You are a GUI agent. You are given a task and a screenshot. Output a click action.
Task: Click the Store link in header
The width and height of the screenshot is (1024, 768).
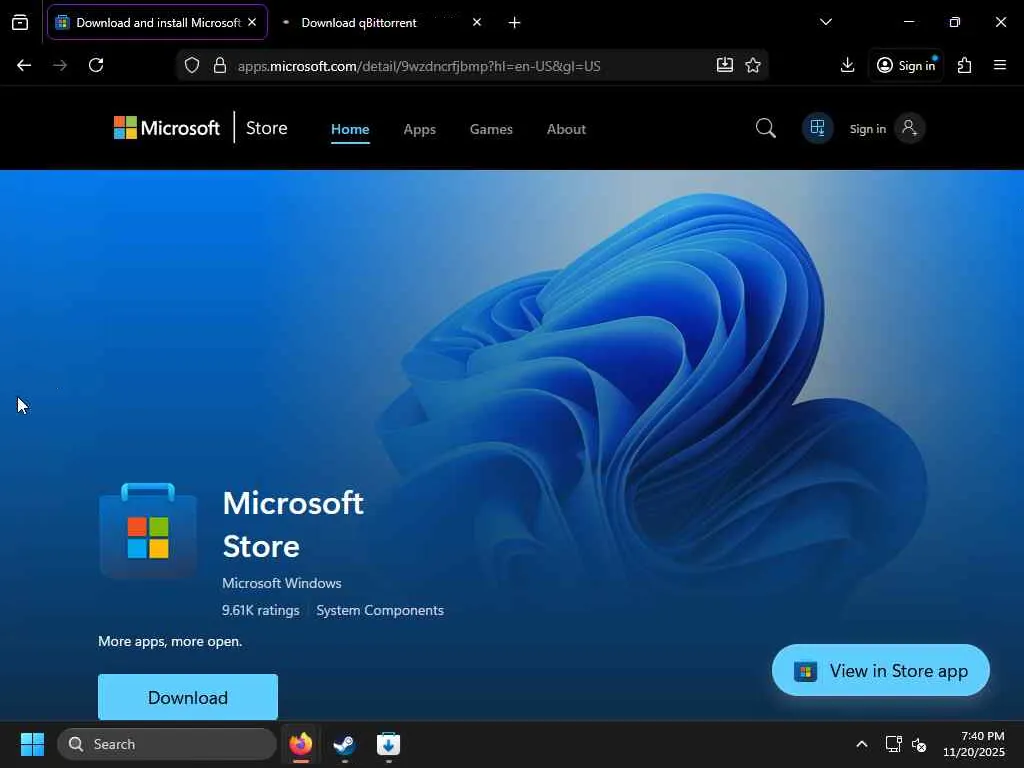point(266,128)
